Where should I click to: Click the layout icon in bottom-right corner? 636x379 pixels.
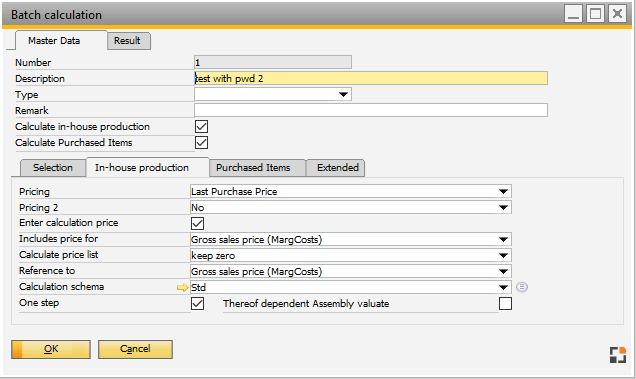point(618,355)
